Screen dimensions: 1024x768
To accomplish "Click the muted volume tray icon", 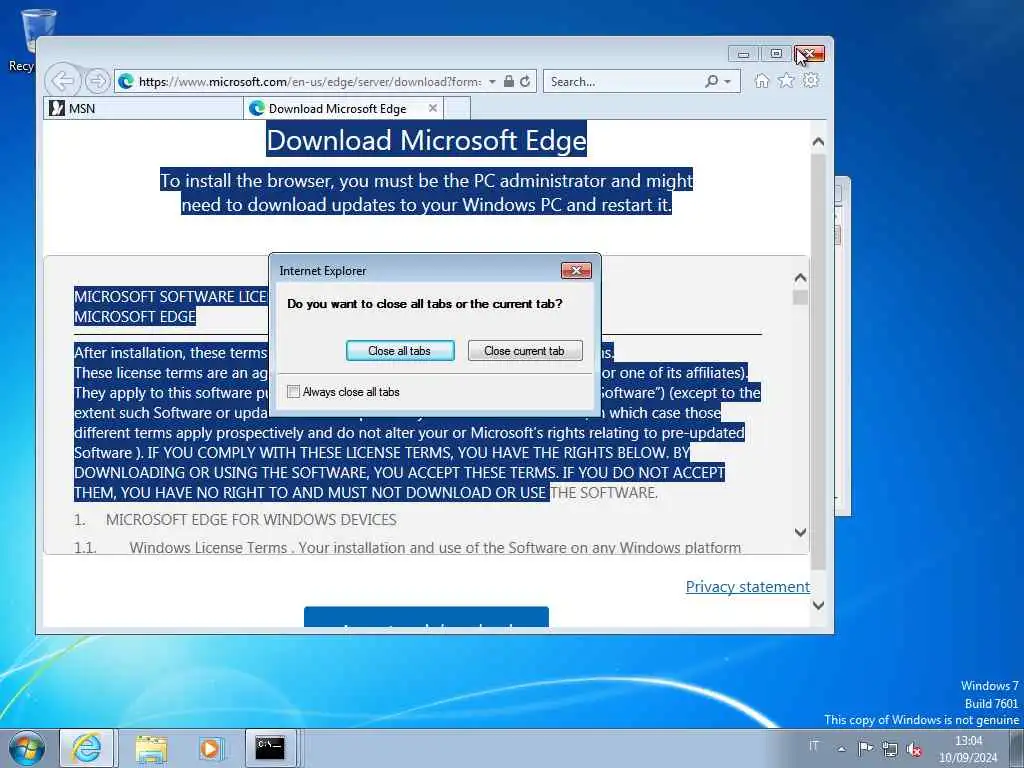I will tap(914, 748).
